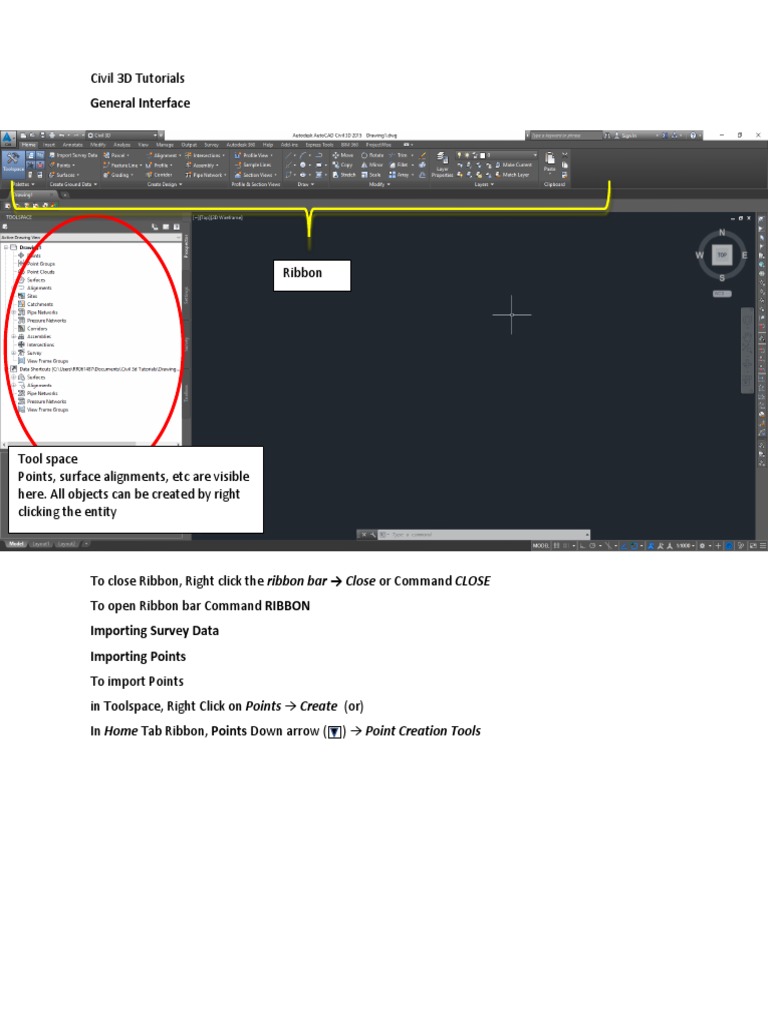Open the Toolspace palette button in ribbon

pos(13,163)
